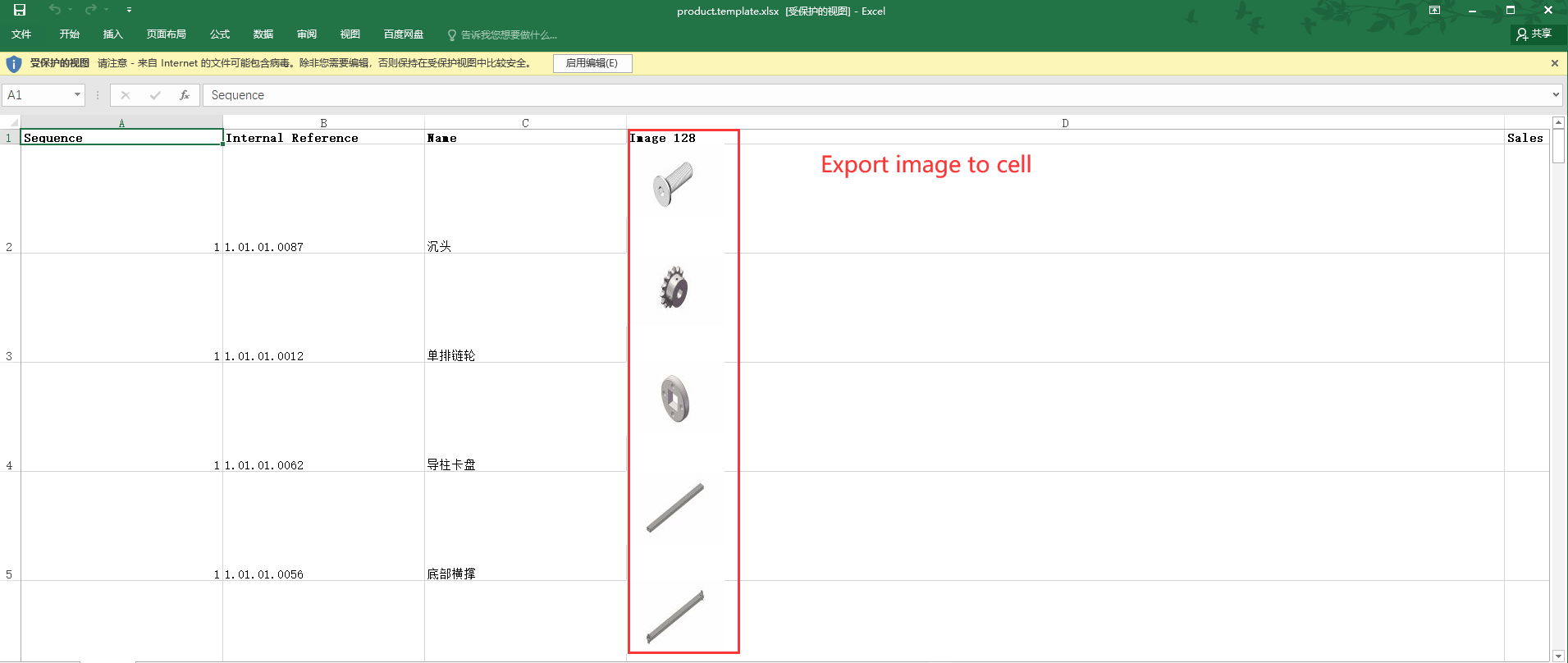Select the 'Image 128' header cell
This screenshot has width=1568, height=663.
1065,137
